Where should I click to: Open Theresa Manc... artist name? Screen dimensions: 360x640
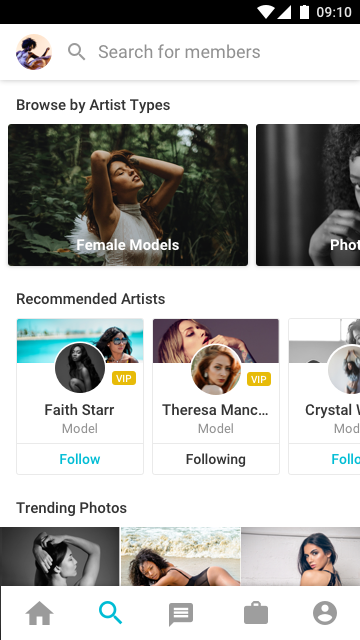tap(216, 410)
